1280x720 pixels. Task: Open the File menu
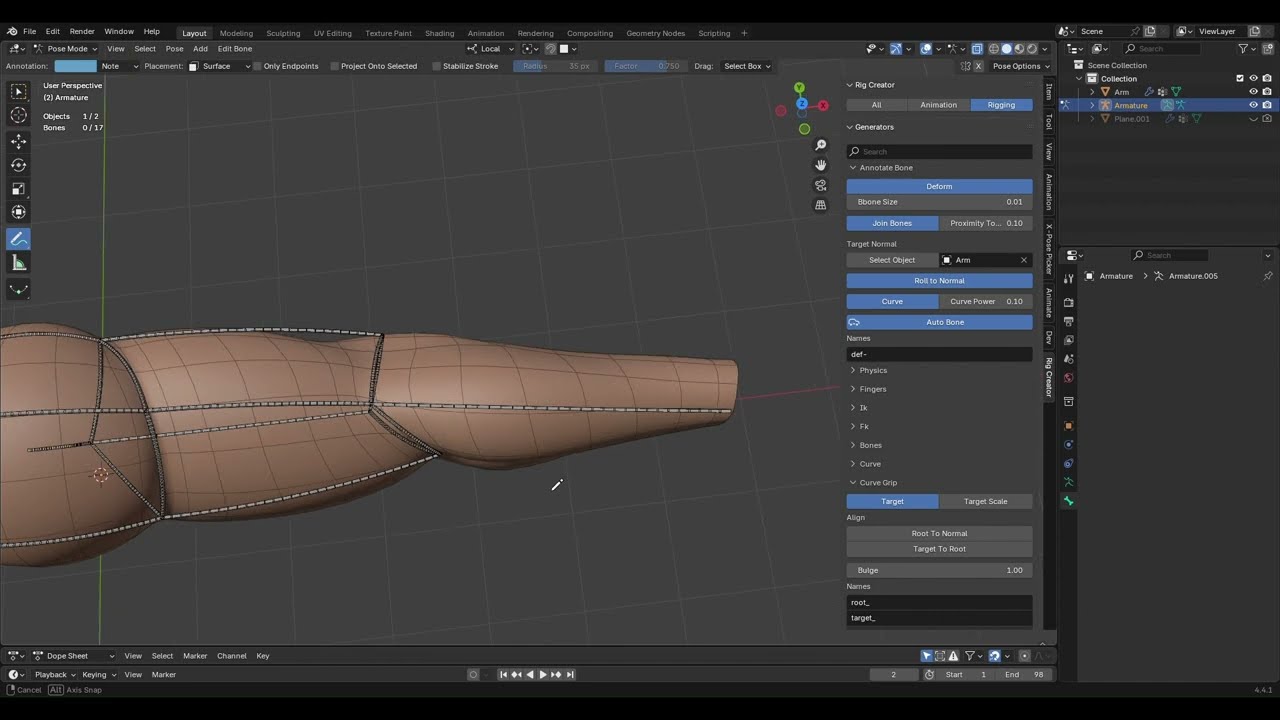point(29,32)
